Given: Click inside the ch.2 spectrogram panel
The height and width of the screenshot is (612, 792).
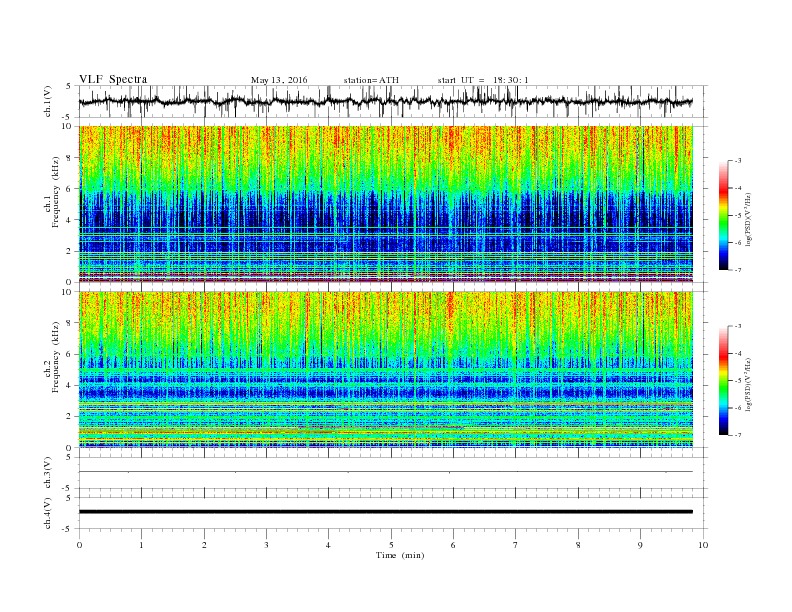Looking at the screenshot, I should click(x=386, y=370).
